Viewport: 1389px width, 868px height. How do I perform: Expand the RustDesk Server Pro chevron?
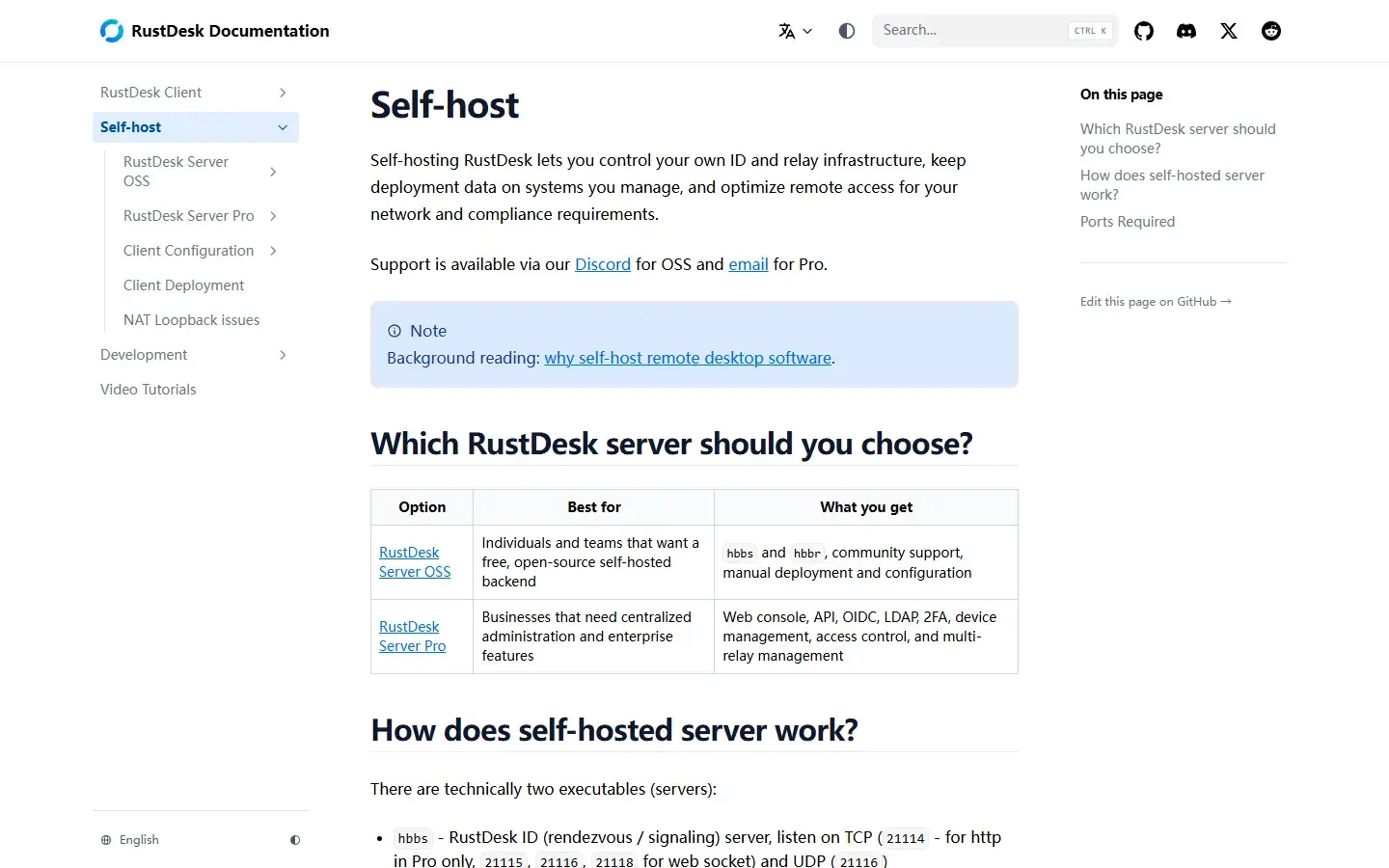tap(273, 216)
